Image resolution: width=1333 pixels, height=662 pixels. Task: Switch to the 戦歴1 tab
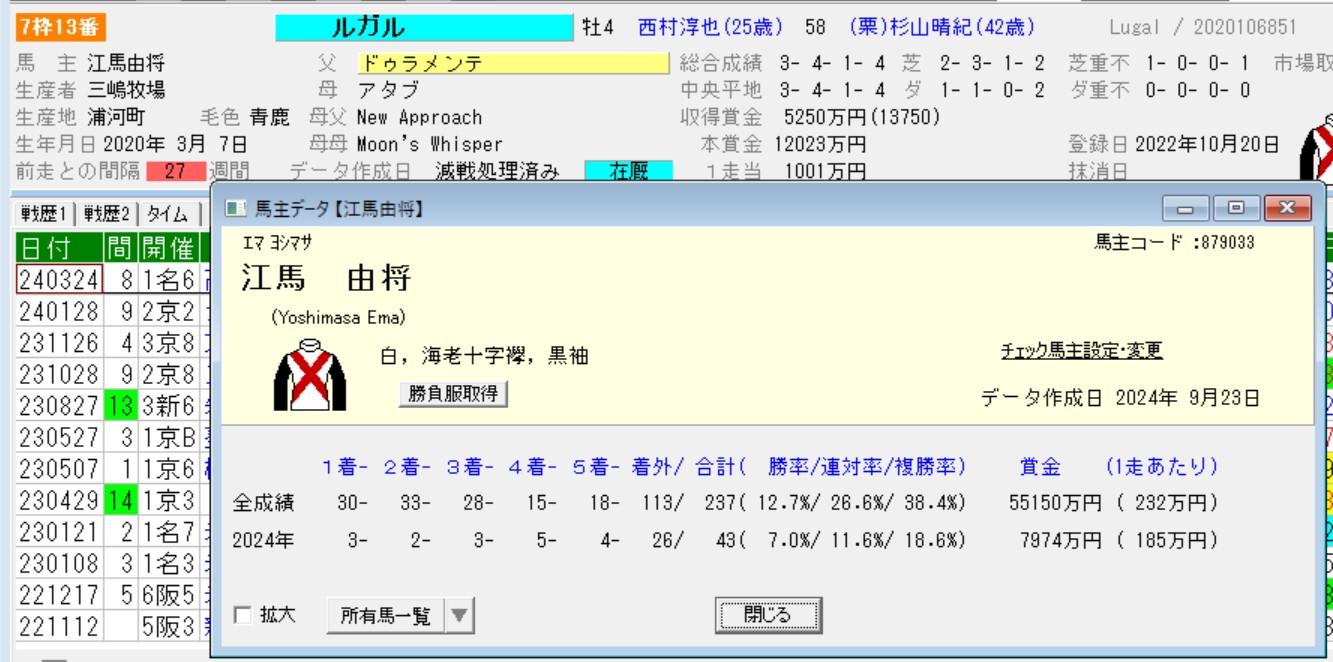point(42,213)
